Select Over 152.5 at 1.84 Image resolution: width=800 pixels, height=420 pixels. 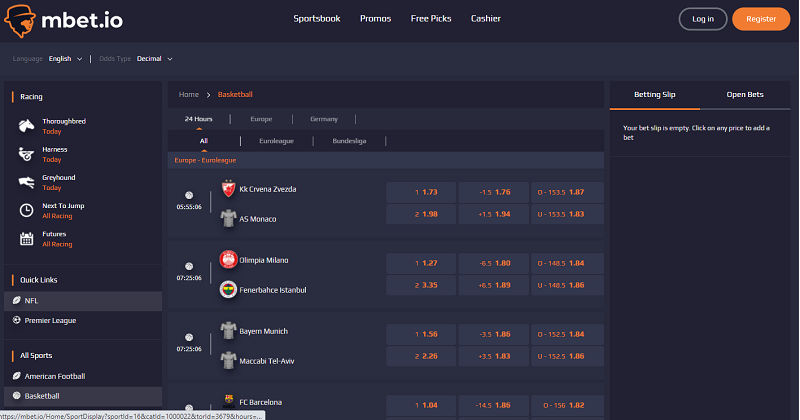coord(567,334)
